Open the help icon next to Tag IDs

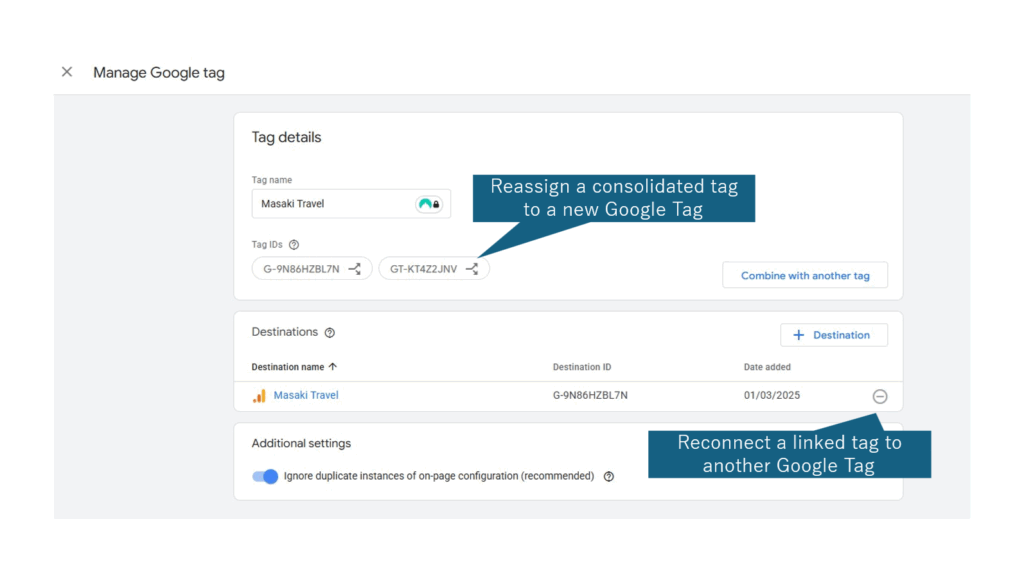[x=294, y=245]
